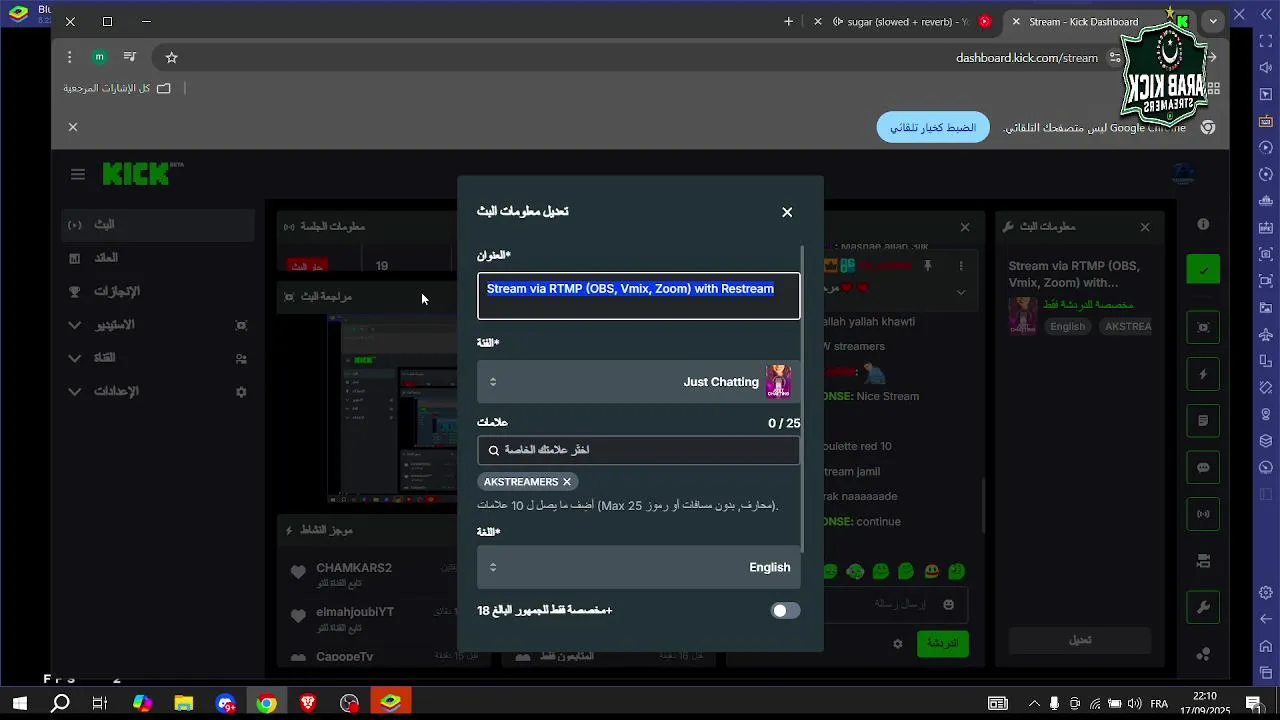Toggle the session broadcast widget icon
1280x720 pixels.
click(1203, 514)
